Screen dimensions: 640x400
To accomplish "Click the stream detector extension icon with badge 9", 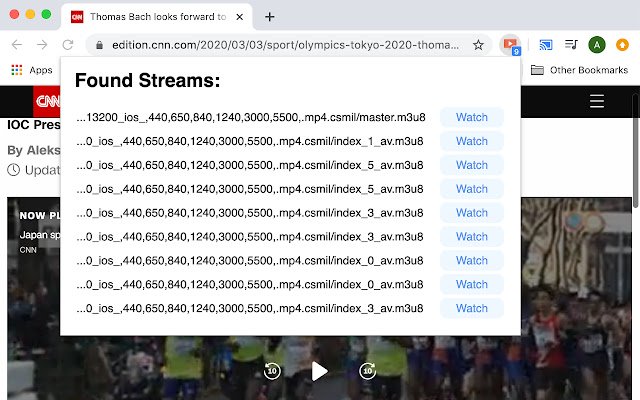I will [510, 44].
